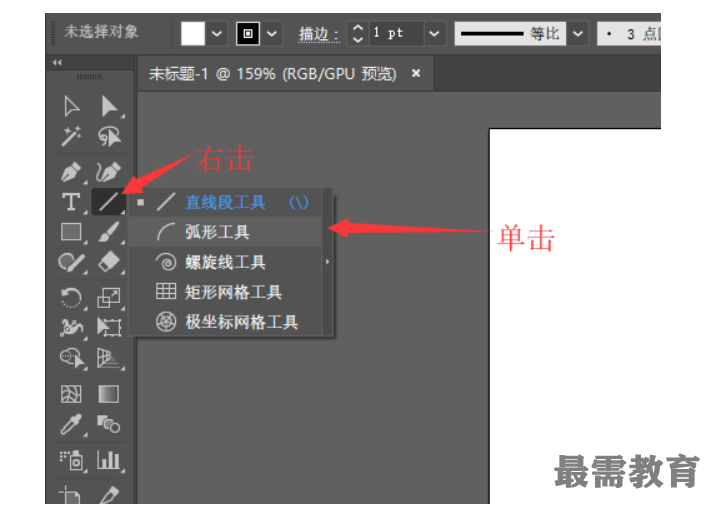Select the Artboard tool
Viewport: 706px width, 511px height.
(70, 494)
